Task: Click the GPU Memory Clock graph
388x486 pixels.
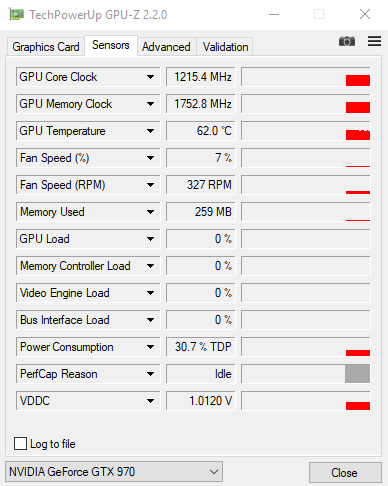Action: click(306, 104)
